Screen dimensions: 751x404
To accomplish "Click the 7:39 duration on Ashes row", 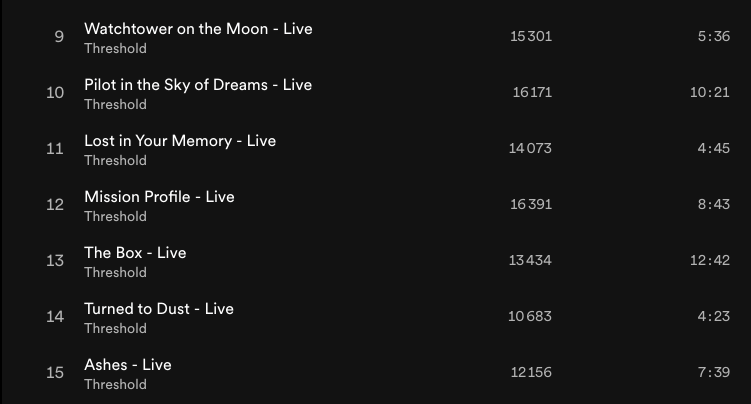I will click(714, 373).
